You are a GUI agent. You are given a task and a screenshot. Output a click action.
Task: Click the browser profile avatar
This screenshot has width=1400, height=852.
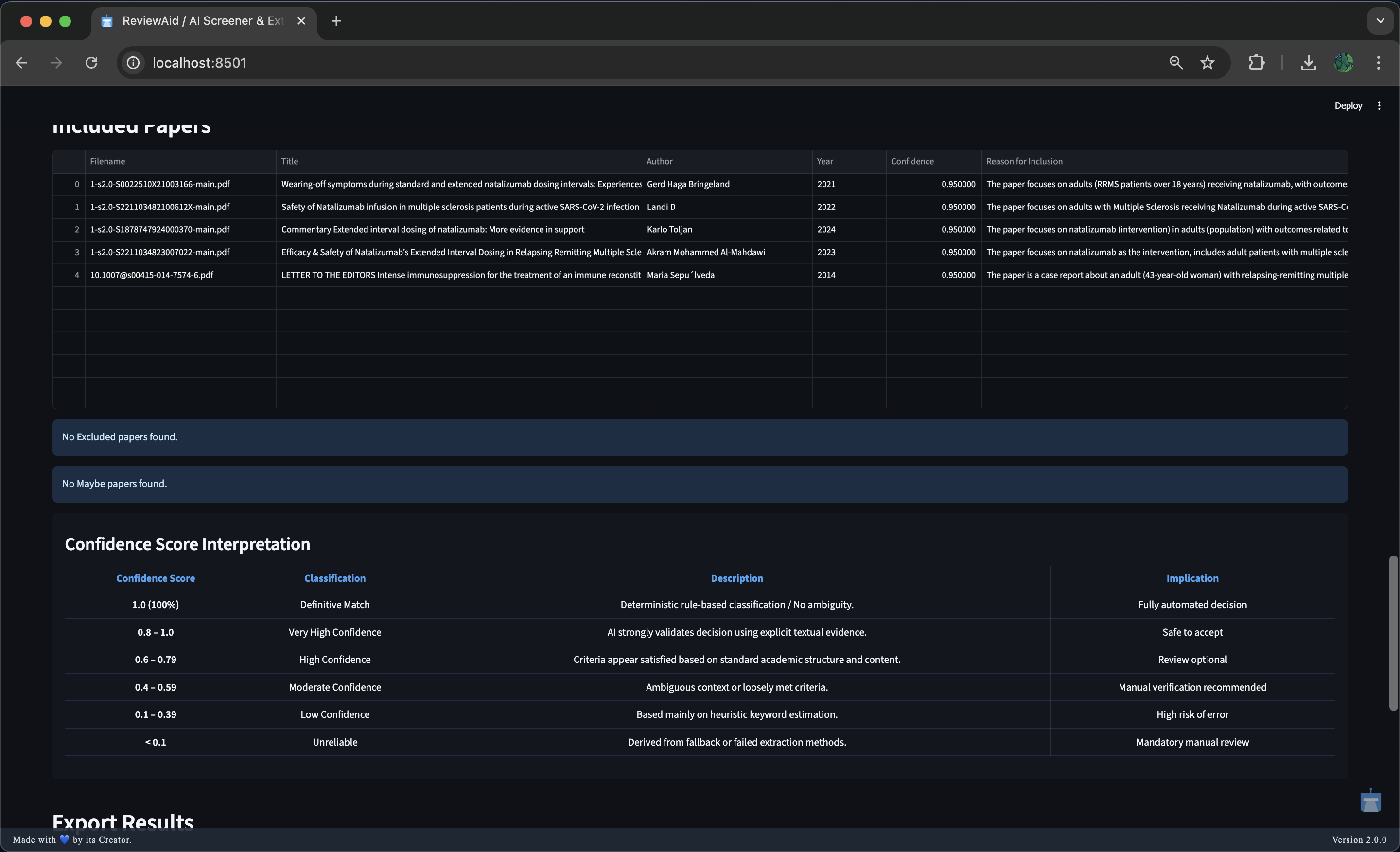[1344, 63]
